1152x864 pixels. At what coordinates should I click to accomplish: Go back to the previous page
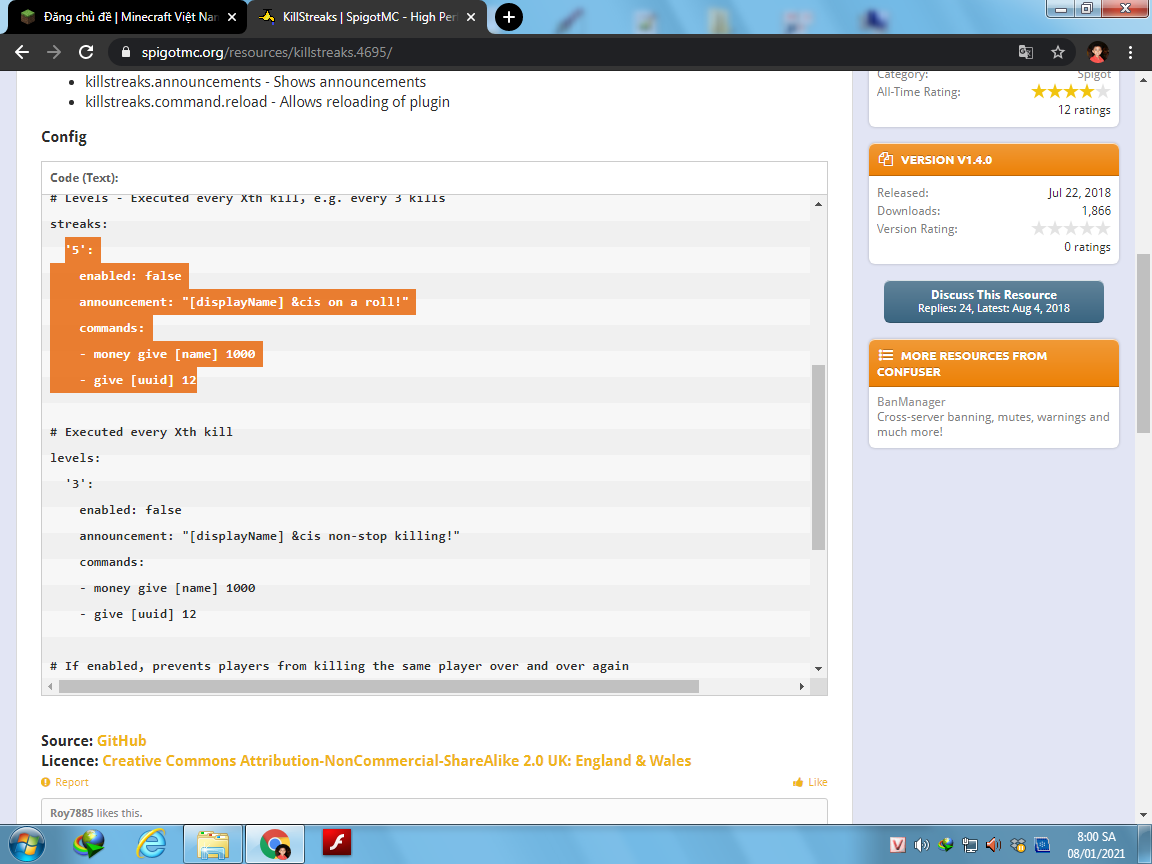22,52
